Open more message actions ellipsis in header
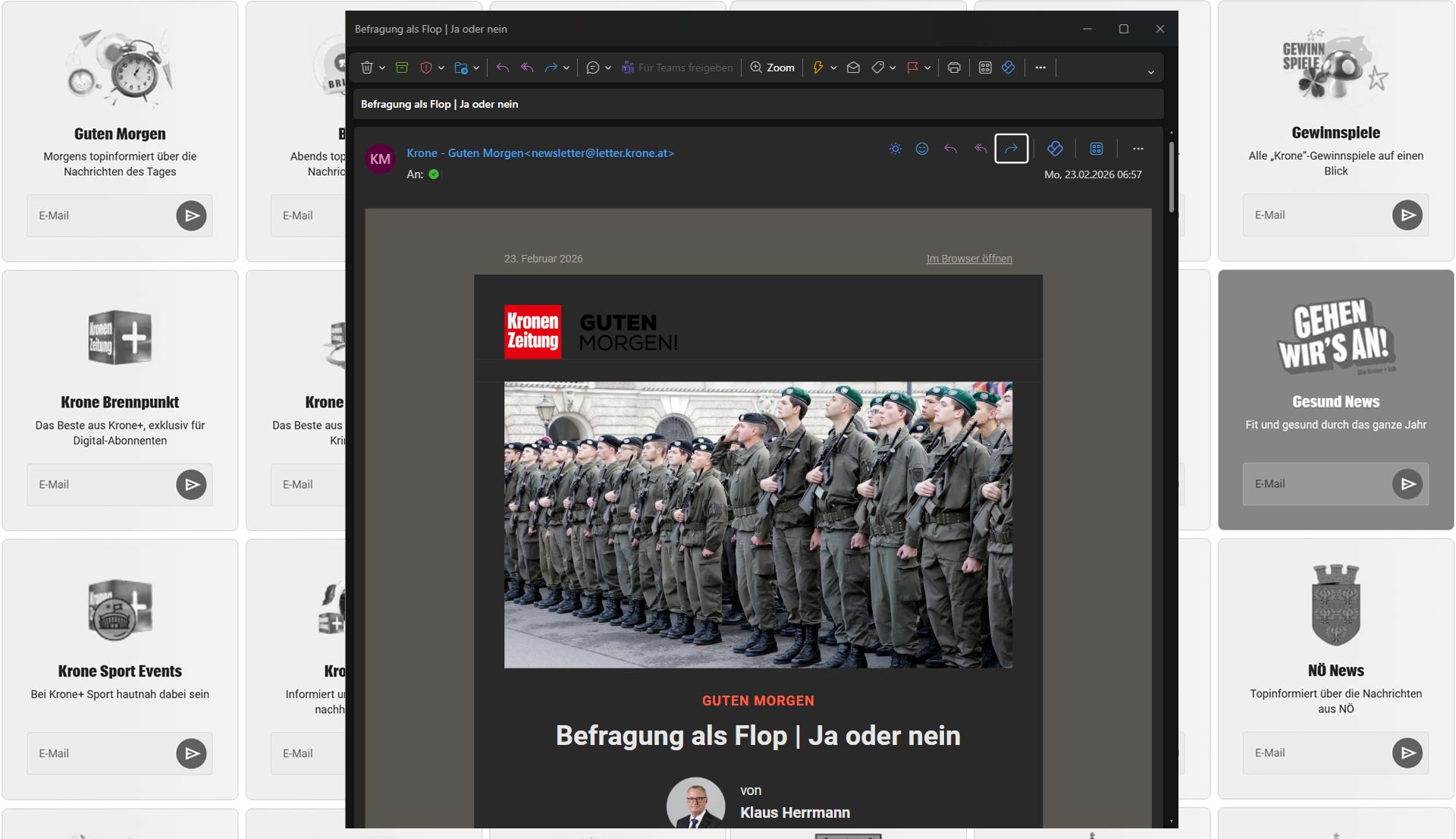This screenshot has width=1456, height=839. click(1137, 149)
